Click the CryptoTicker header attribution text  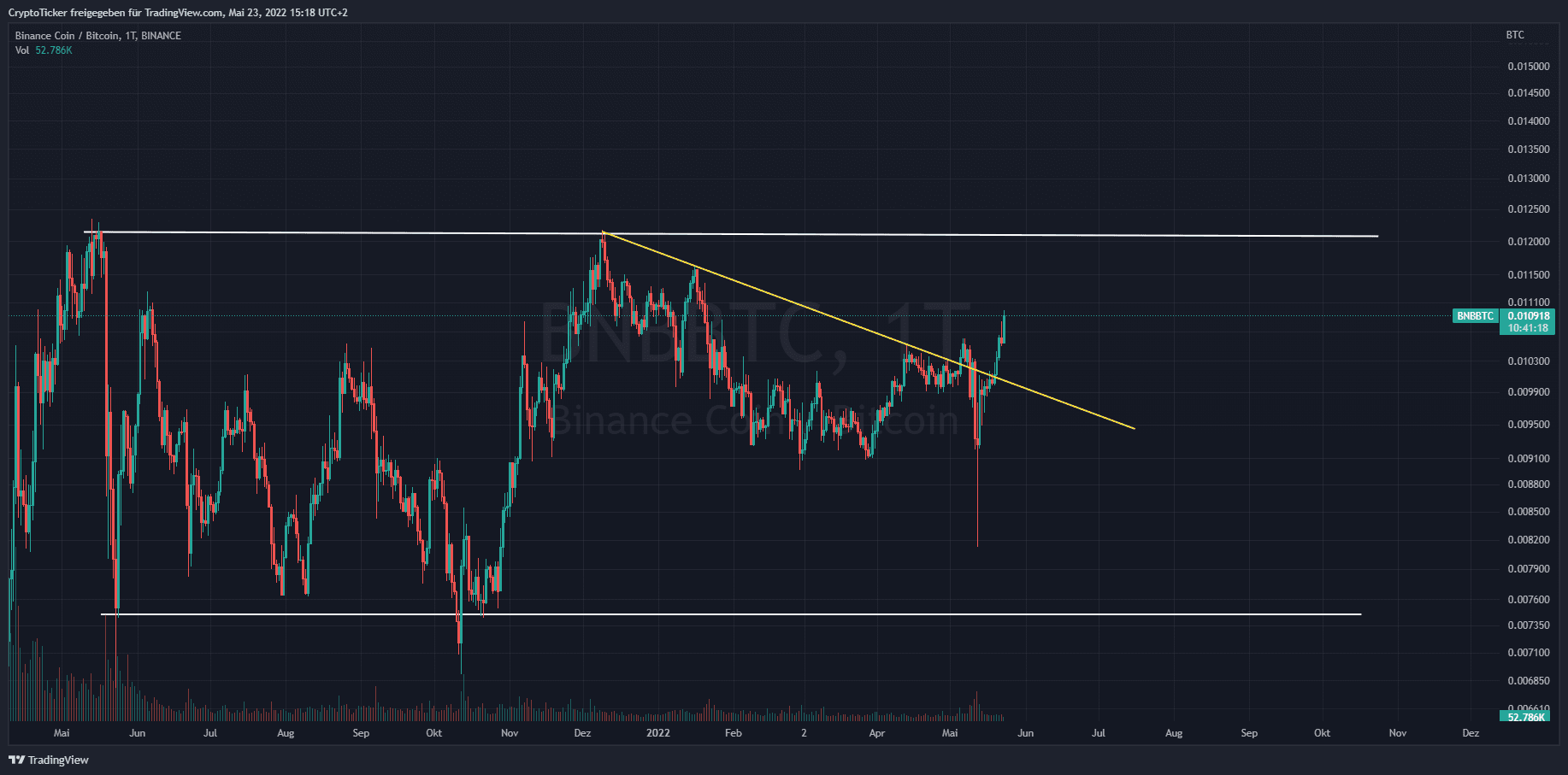tap(178, 13)
